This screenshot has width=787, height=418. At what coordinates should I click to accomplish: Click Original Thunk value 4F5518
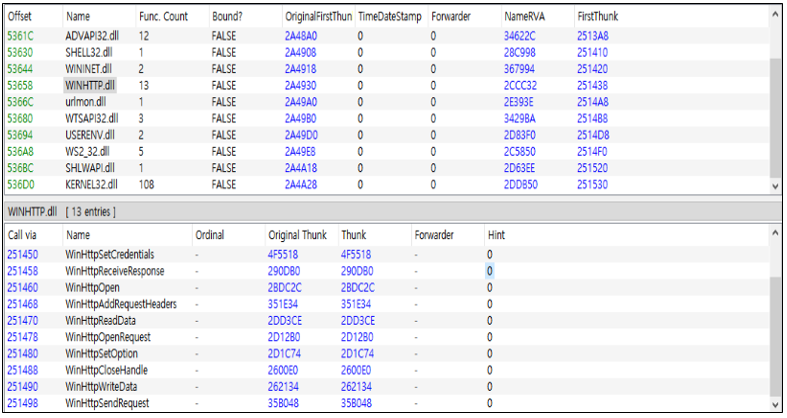283,254
